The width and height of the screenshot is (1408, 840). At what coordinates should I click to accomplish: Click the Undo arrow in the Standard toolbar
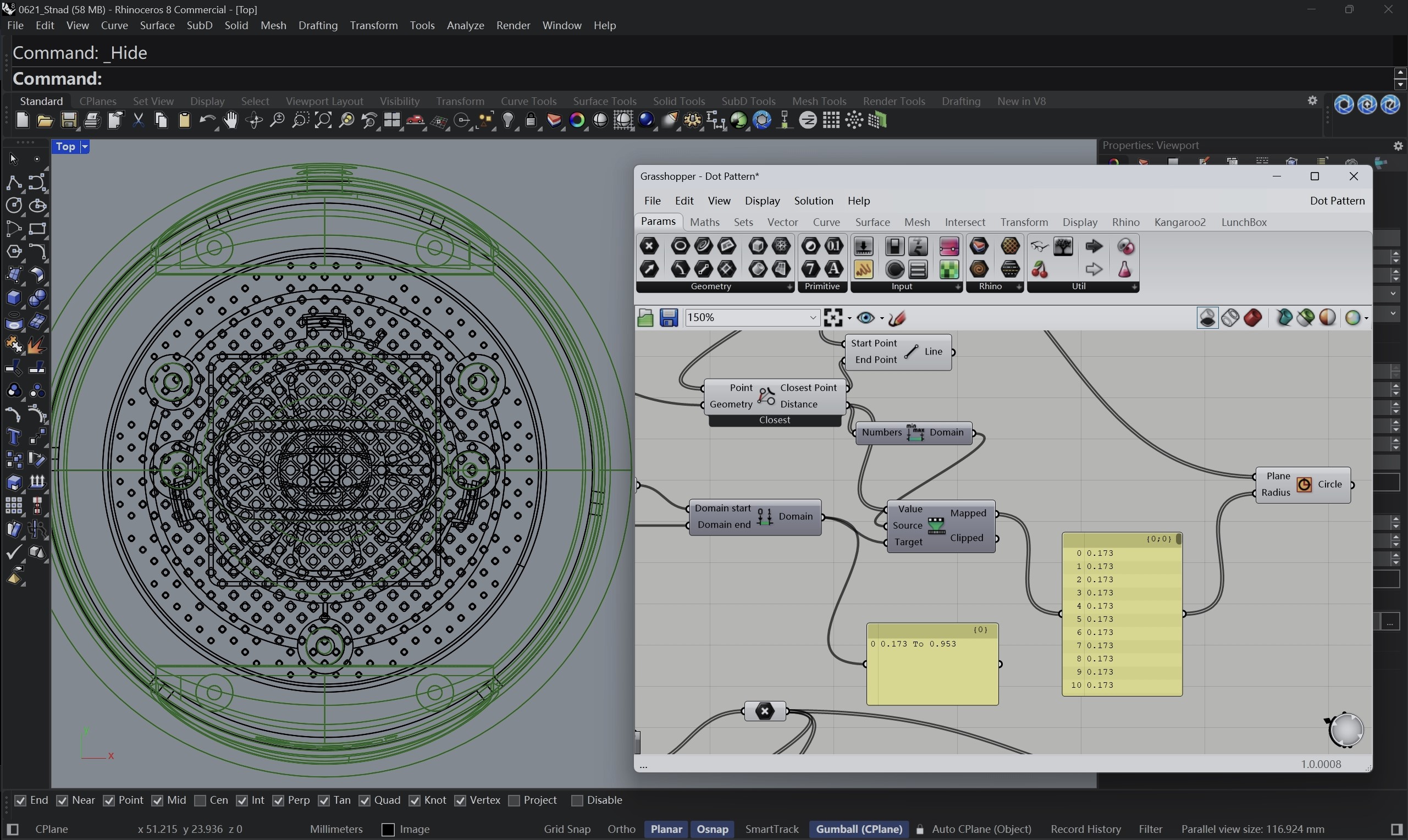(207, 120)
